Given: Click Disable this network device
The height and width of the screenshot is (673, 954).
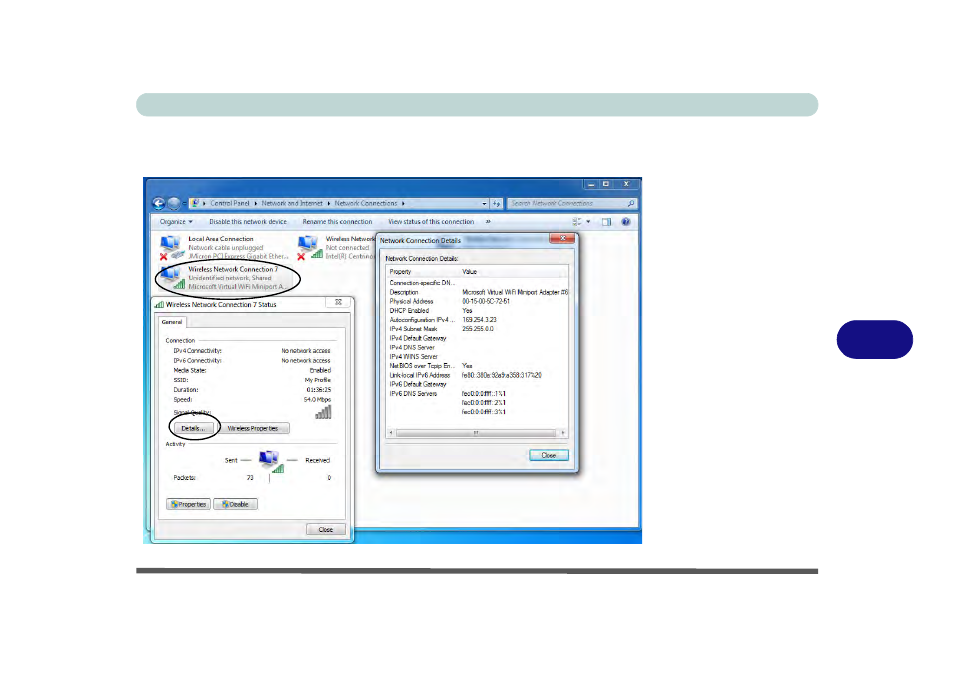Looking at the screenshot, I should pyautogui.click(x=248, y=222).
